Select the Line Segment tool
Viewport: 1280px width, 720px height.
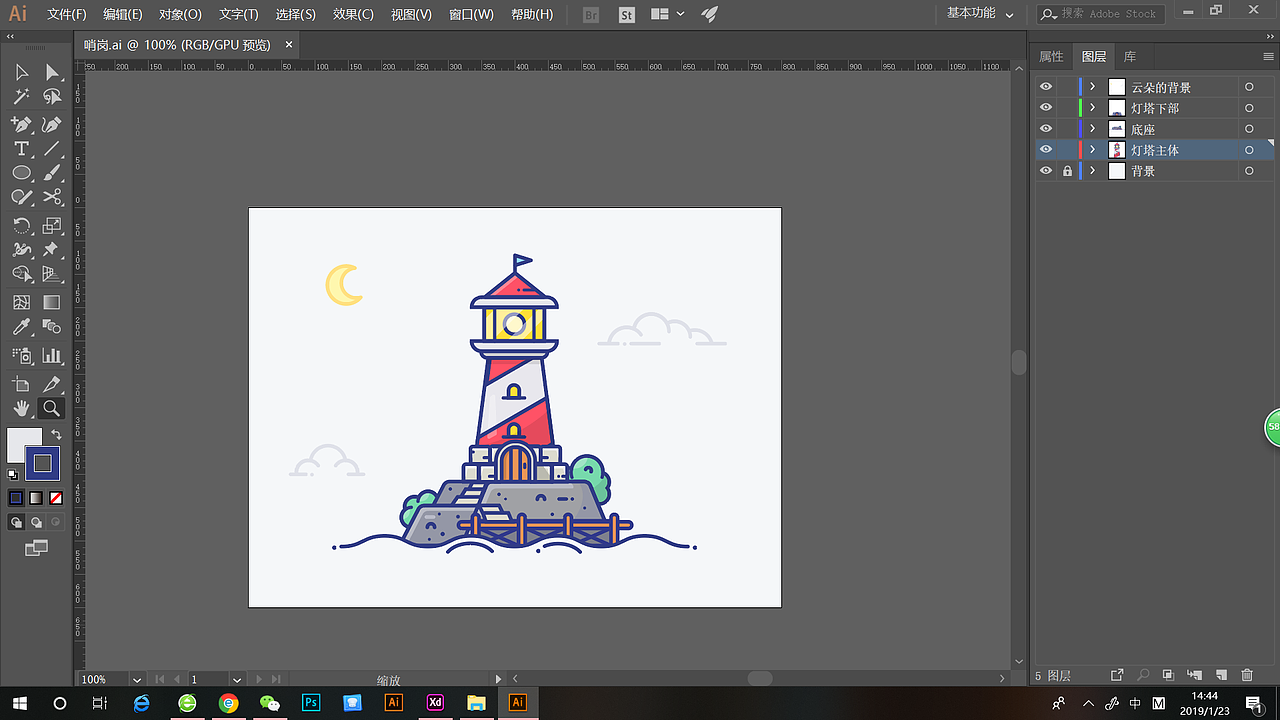pos(52,149)
